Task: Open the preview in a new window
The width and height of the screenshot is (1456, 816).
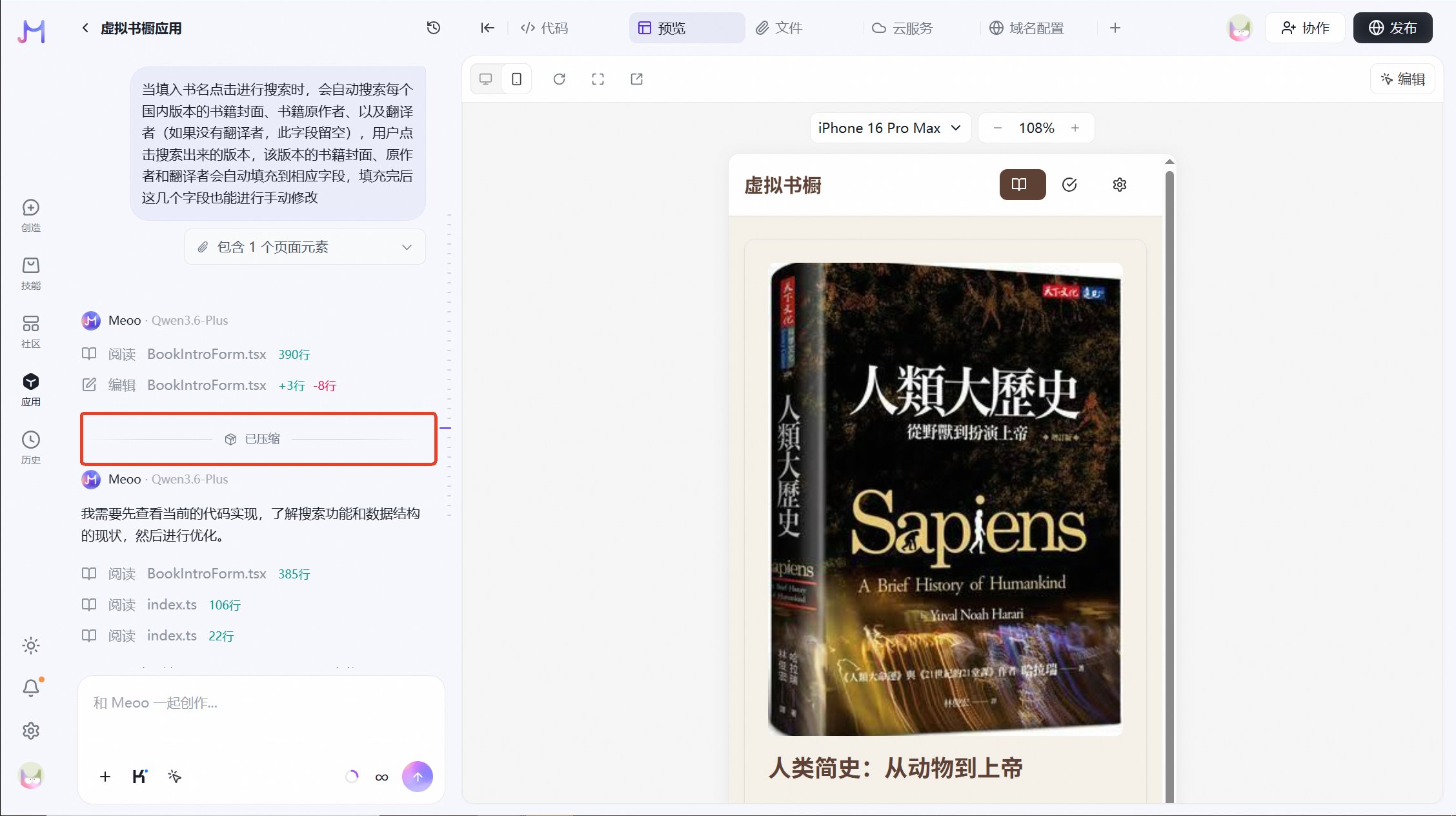Action: pyautogui.click(x=637, y=79)
